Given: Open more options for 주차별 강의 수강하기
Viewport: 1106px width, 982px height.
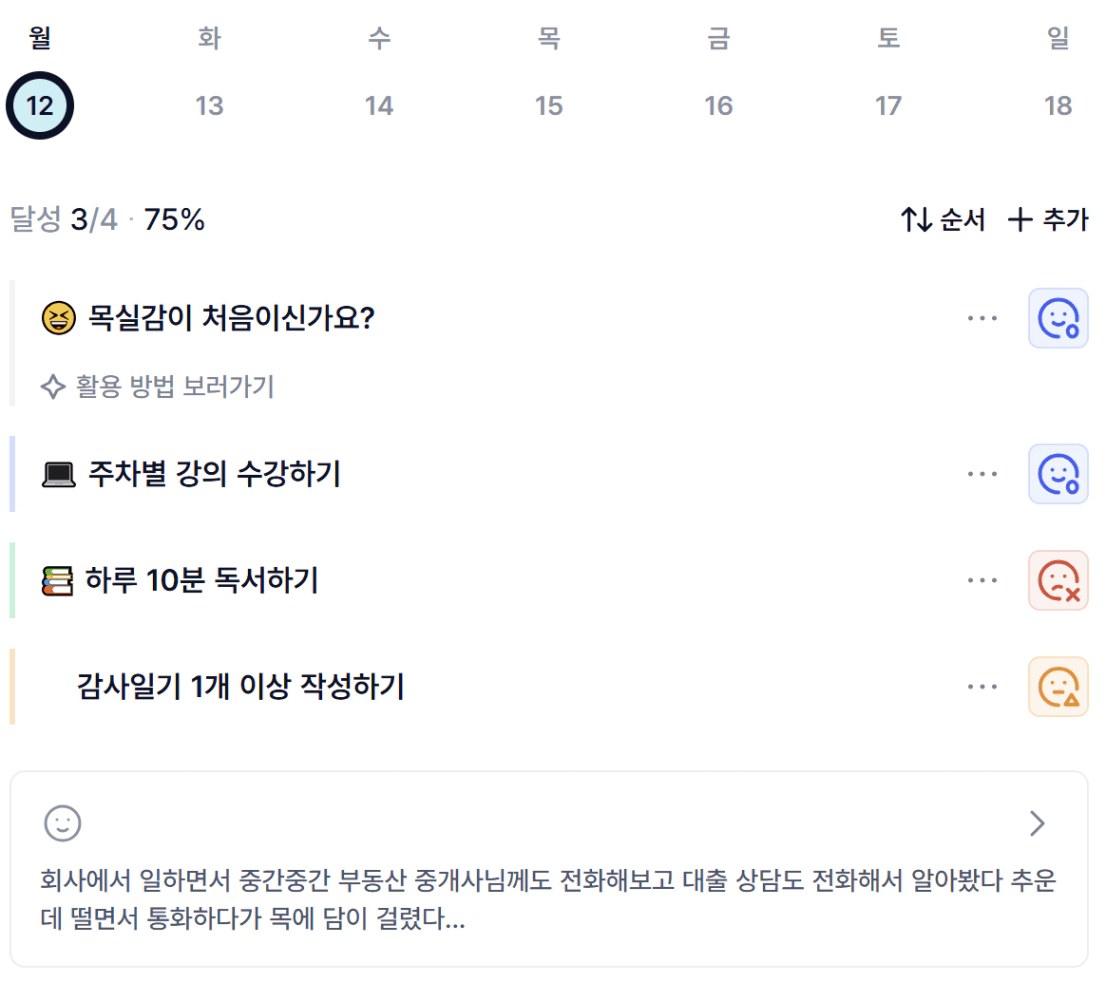Looking at the screenshot, I should point(982,474).
